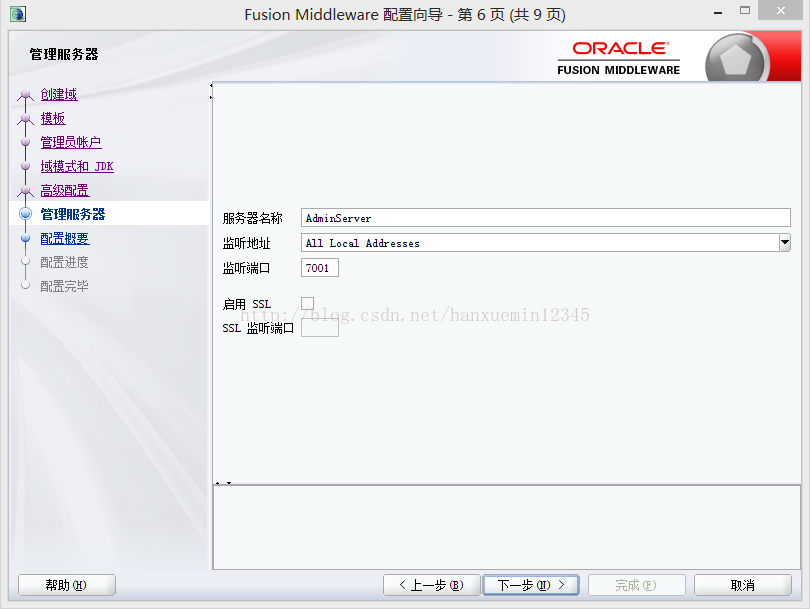Click the 高级配置 step node icon
Screen dimensions: 810x609
point(25,191)
